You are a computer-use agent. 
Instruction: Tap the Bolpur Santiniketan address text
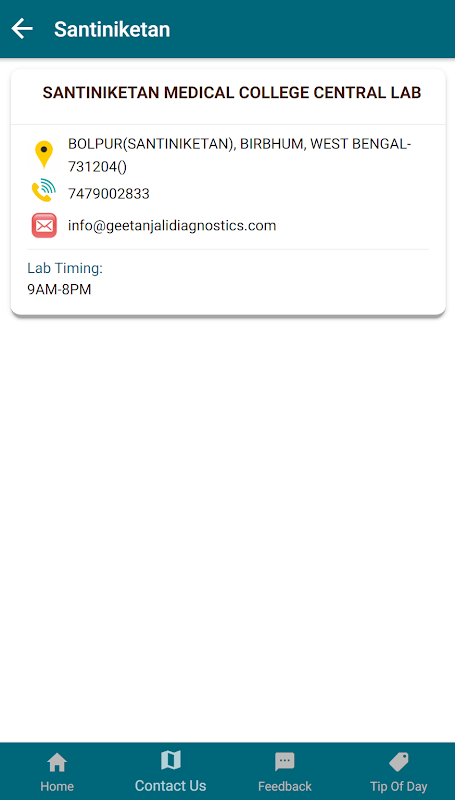point(240,144)
